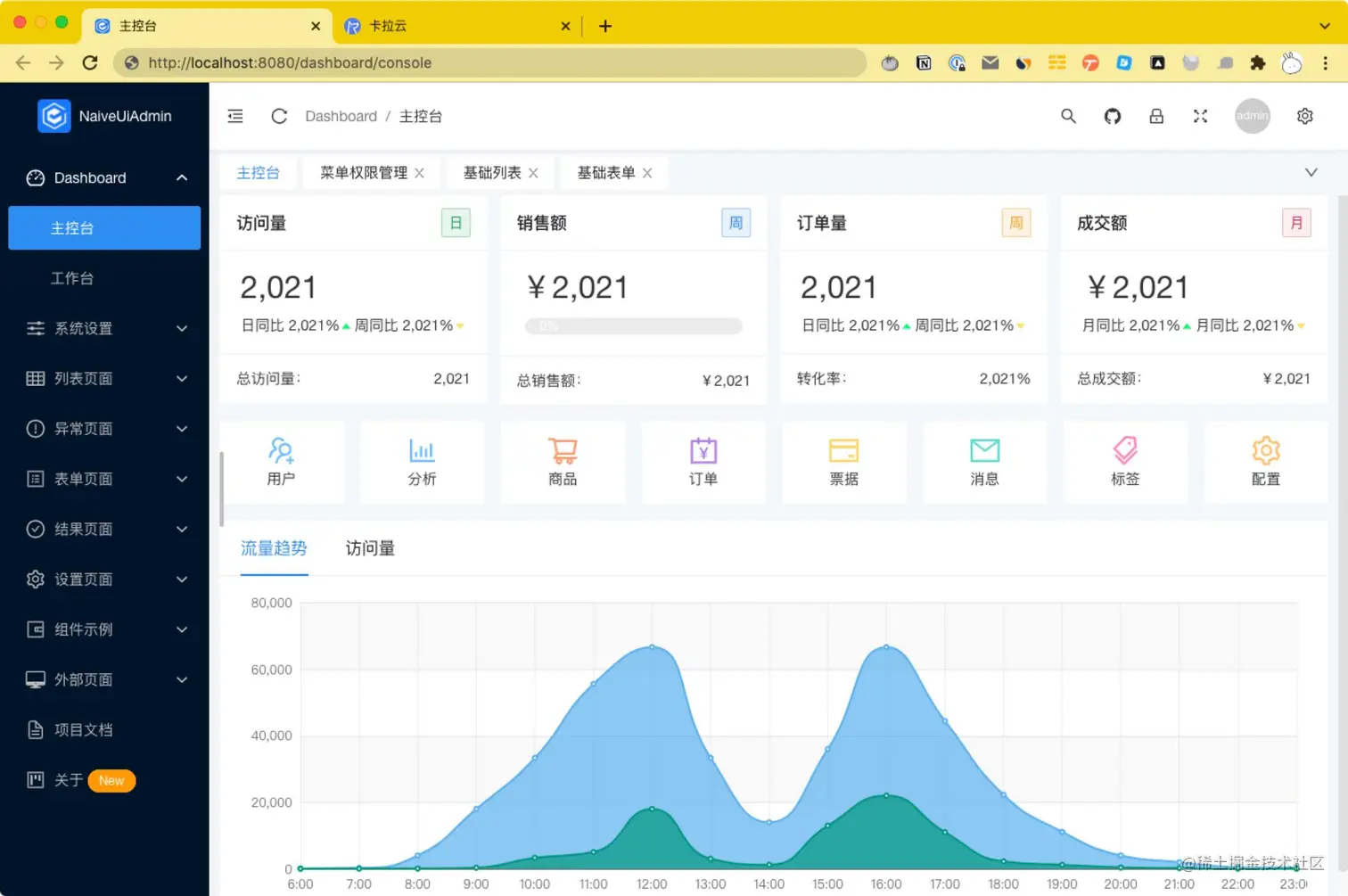Open the browser three-dot menu
This screenshot has width=1348, height=896.
1326,62
